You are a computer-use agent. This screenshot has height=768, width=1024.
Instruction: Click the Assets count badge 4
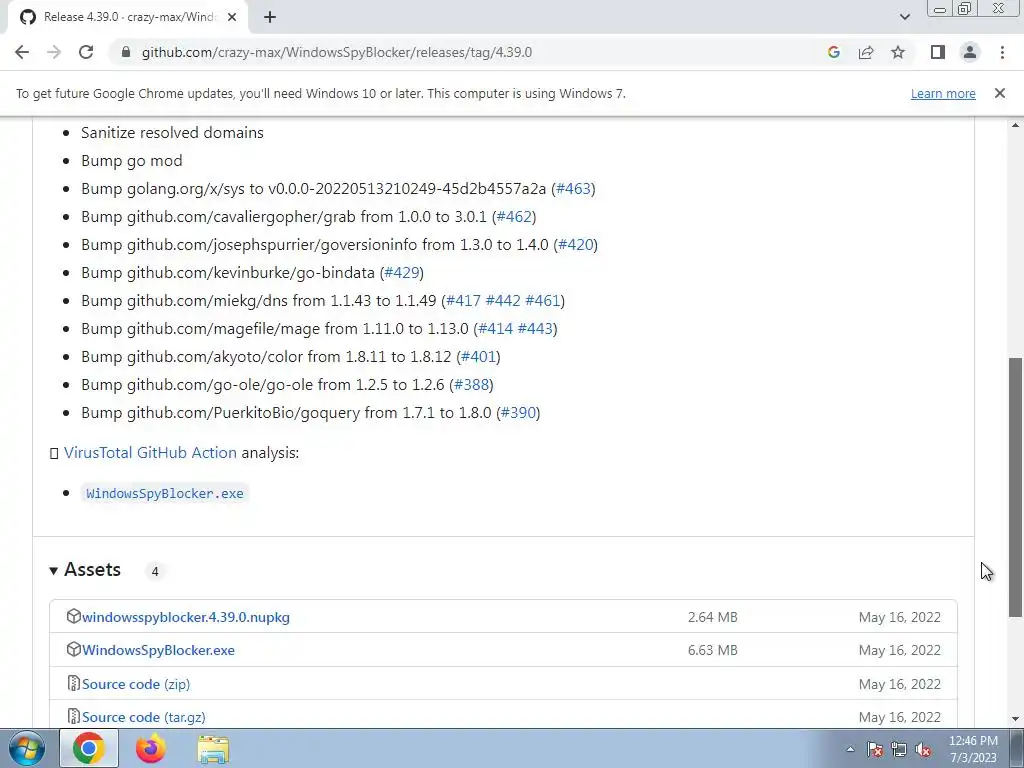click(x=155, y=571)
